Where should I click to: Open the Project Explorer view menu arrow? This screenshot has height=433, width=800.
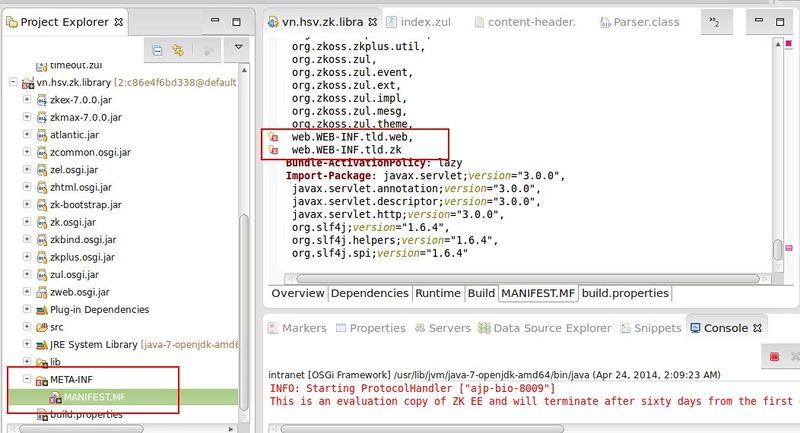pyautogui.click(x=238, y=48)
